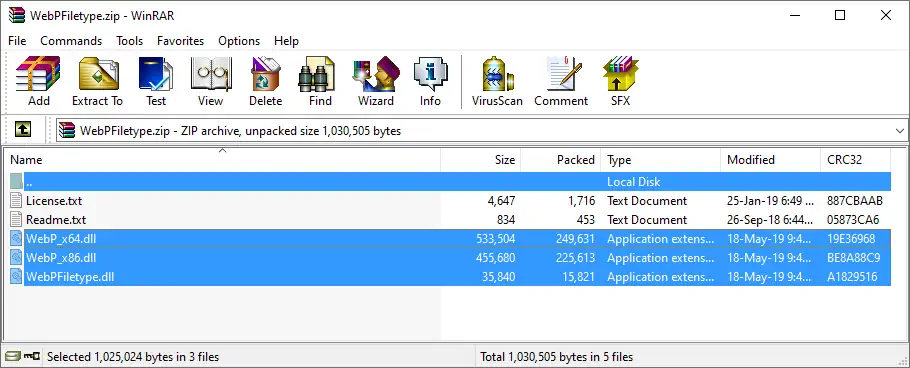
Task: Click packed value 225,613
Action: (575, 258)
